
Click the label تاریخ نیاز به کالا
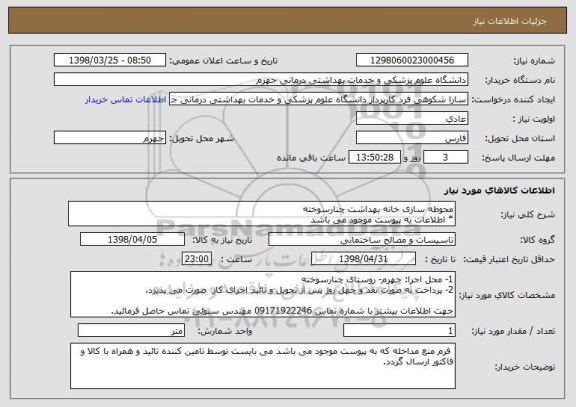tap(222, 240)
